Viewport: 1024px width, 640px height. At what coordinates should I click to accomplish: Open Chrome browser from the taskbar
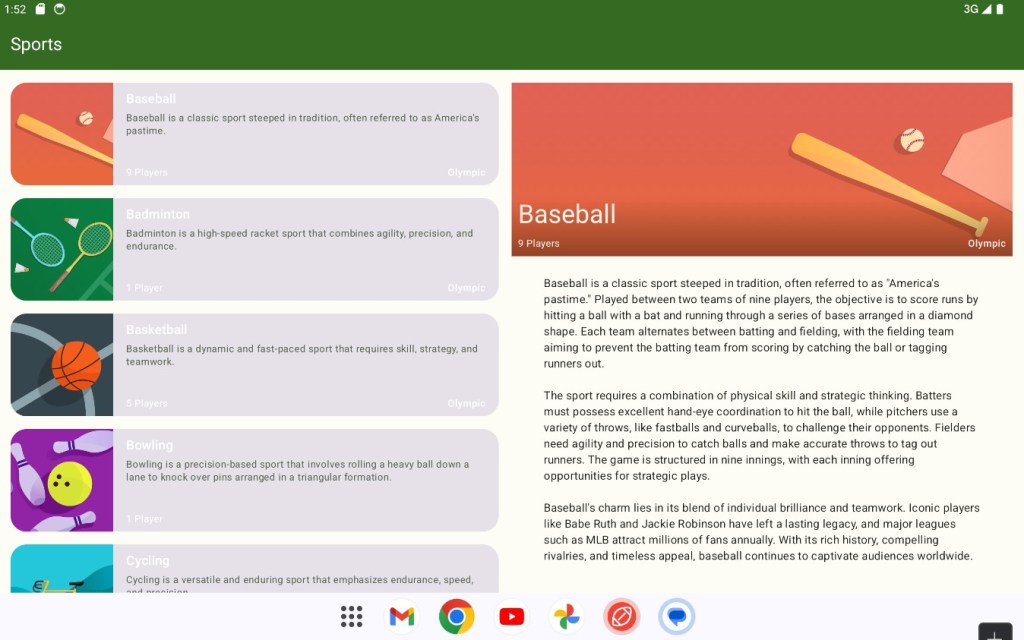pos(456,616)
